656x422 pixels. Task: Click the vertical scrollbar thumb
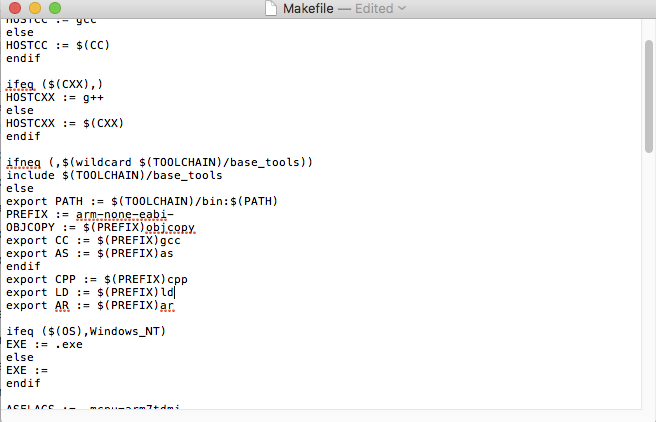pyautogui.click(x=649, y=90)
